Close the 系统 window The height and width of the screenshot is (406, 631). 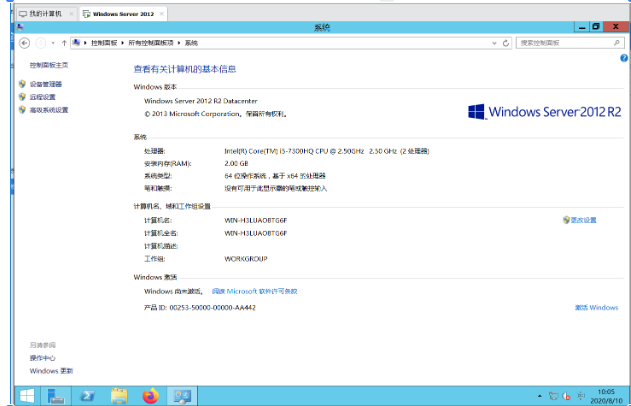click(616, 27)
